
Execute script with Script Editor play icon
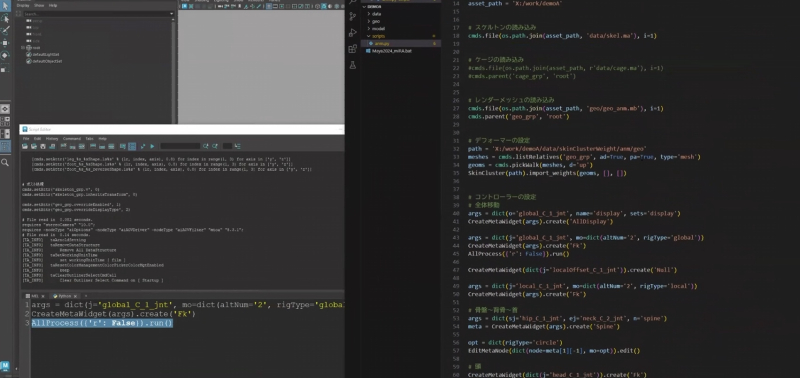(x=152, y=146)
